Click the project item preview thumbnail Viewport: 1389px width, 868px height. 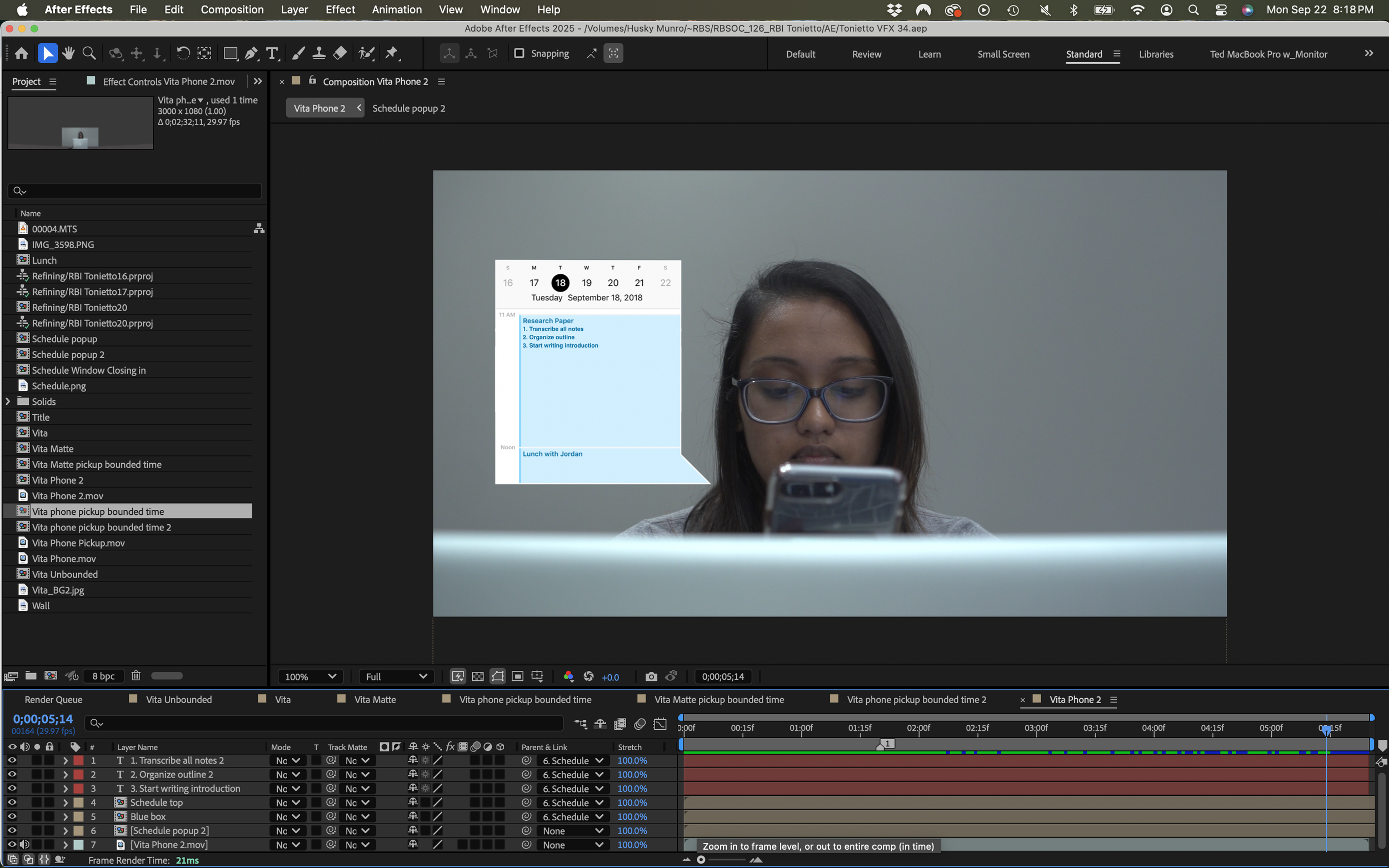(x=81, y=122)
